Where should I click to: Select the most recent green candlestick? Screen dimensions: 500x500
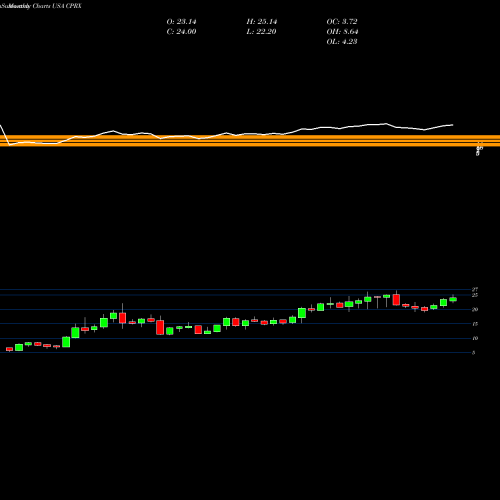coord(453,299)
